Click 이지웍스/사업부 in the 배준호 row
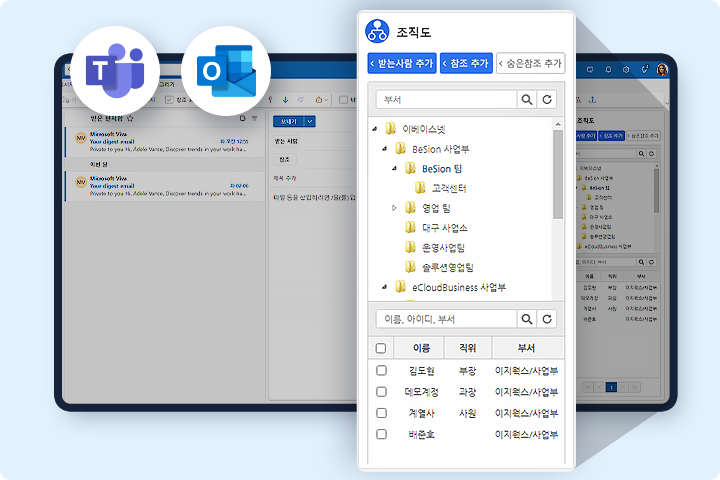The height and width of the screenshot is (480, 720). click(x=526, y=434)
